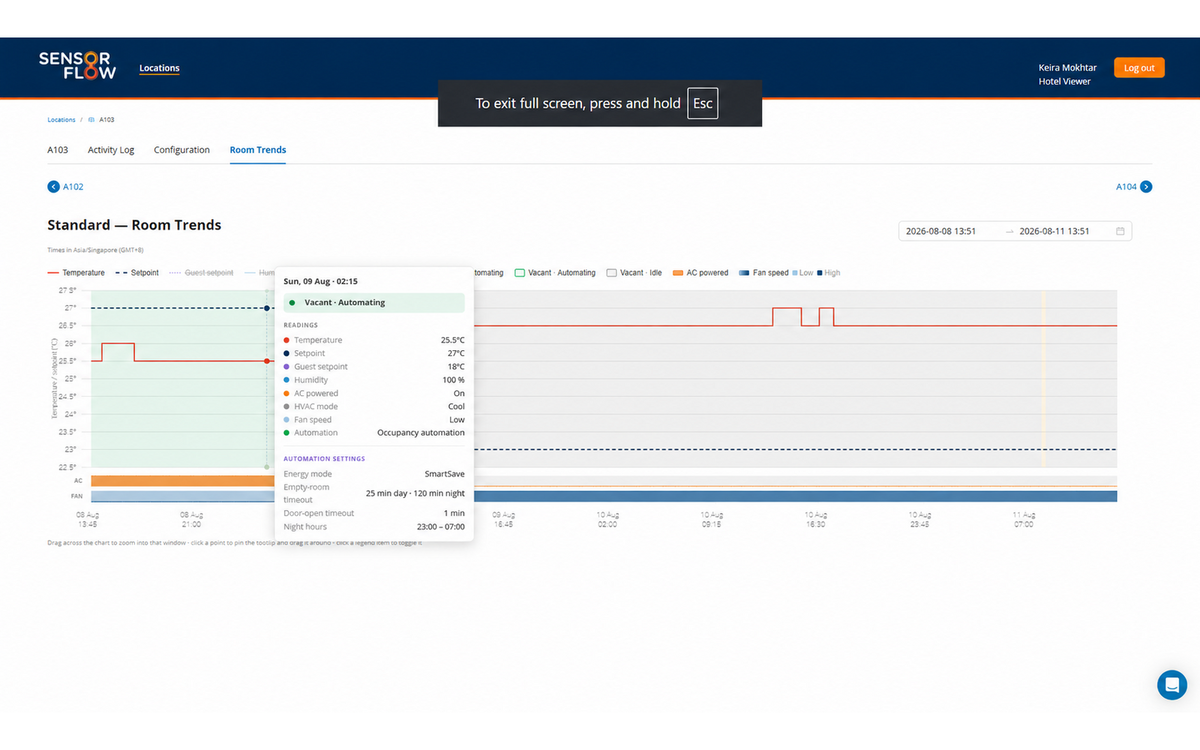Open the chat support bubble
The height and width of the screenshot is (750, 1200).
coord(1172,685)
